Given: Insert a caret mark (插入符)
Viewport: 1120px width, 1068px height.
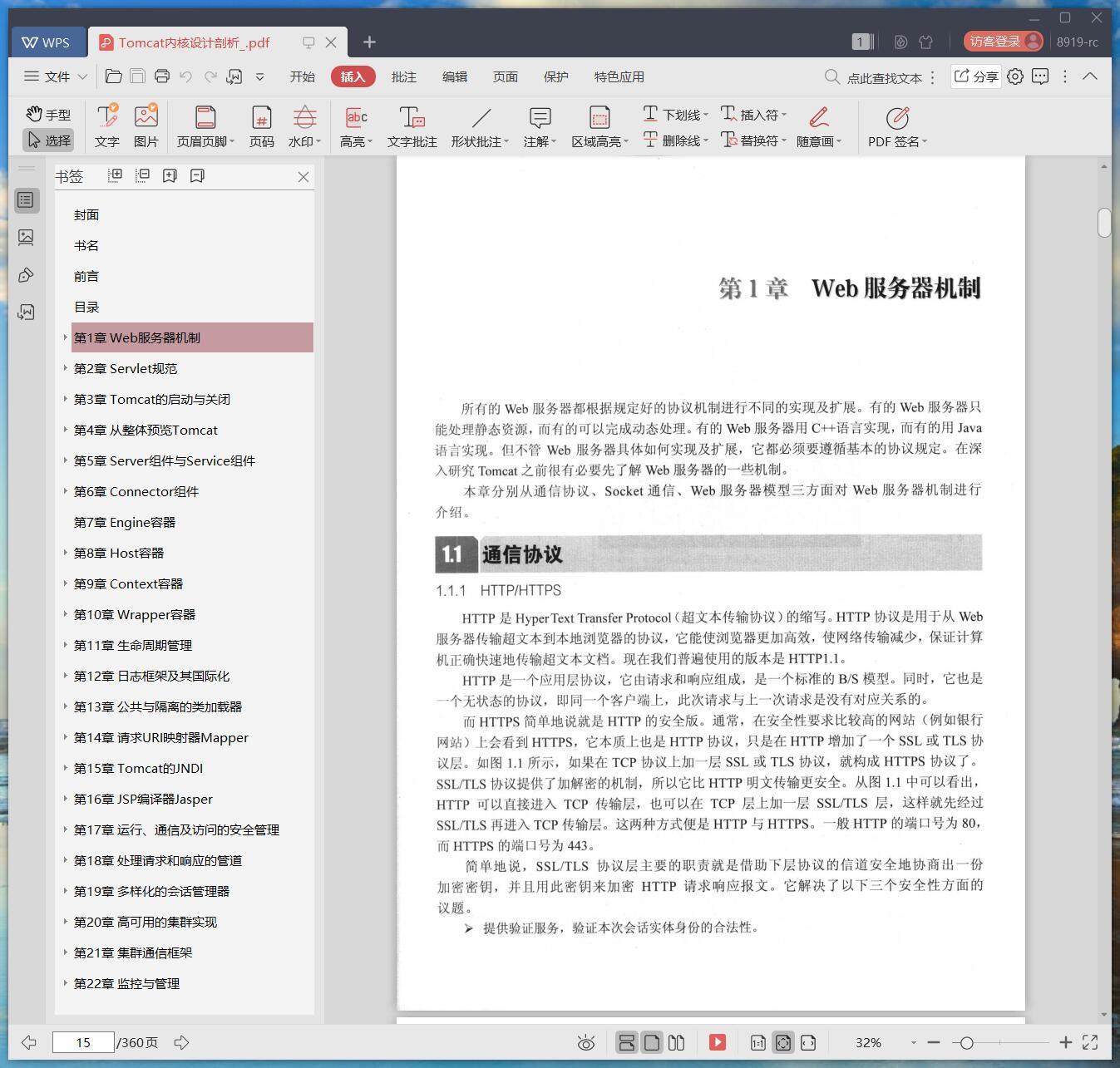Looking at the screenshot, I should (753, 115).
